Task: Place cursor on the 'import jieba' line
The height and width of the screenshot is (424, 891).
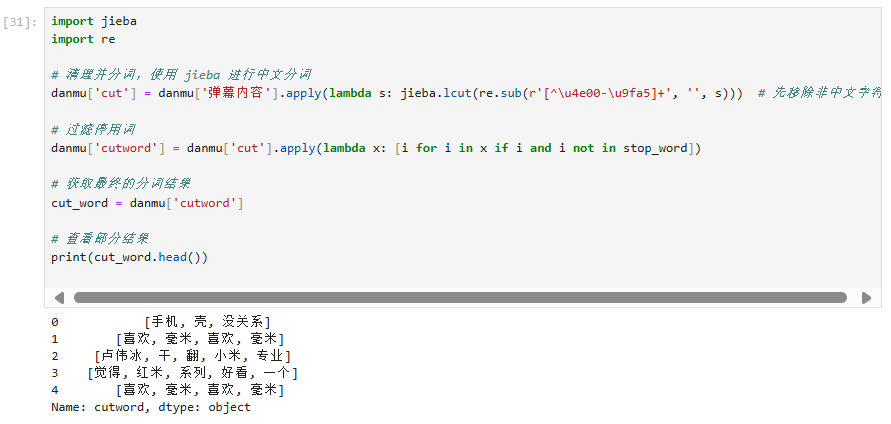Action: coord(94,21)
